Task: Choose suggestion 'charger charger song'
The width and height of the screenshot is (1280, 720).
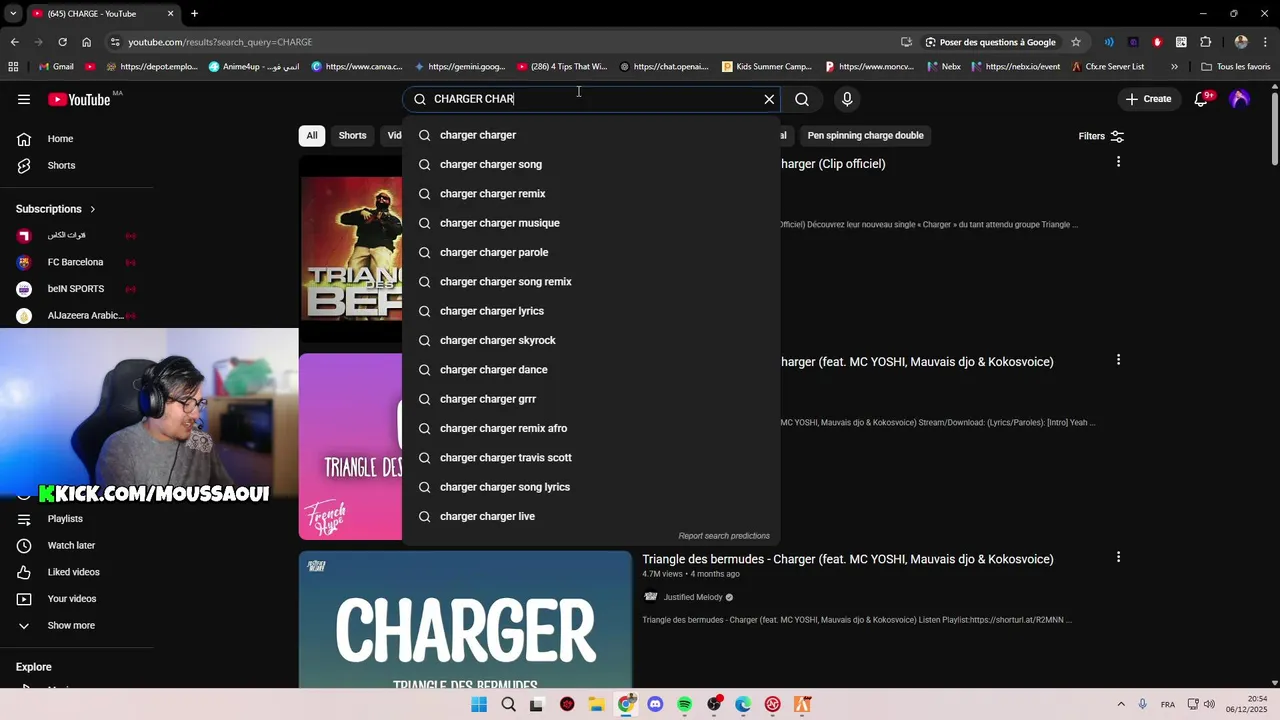Action: [x=591, y=164]
